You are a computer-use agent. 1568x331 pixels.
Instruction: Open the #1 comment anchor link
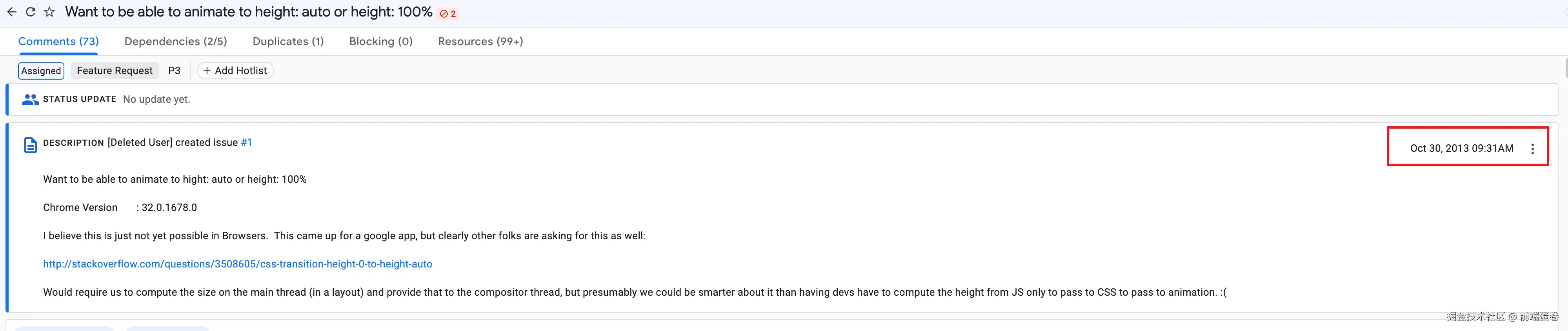(x=247, y=142)
